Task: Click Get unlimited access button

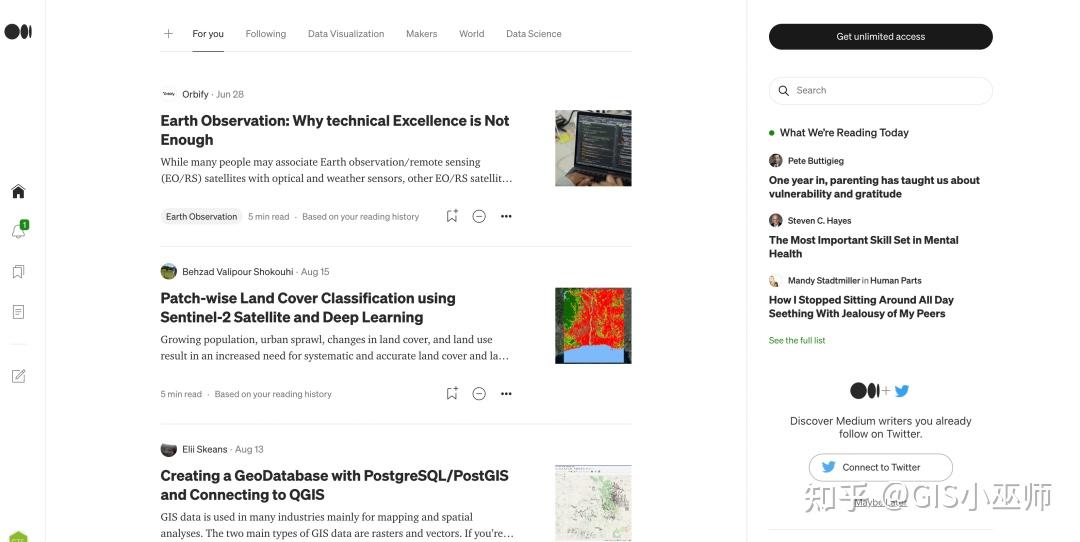Action: pyautogui.click(x=880, y=37)
